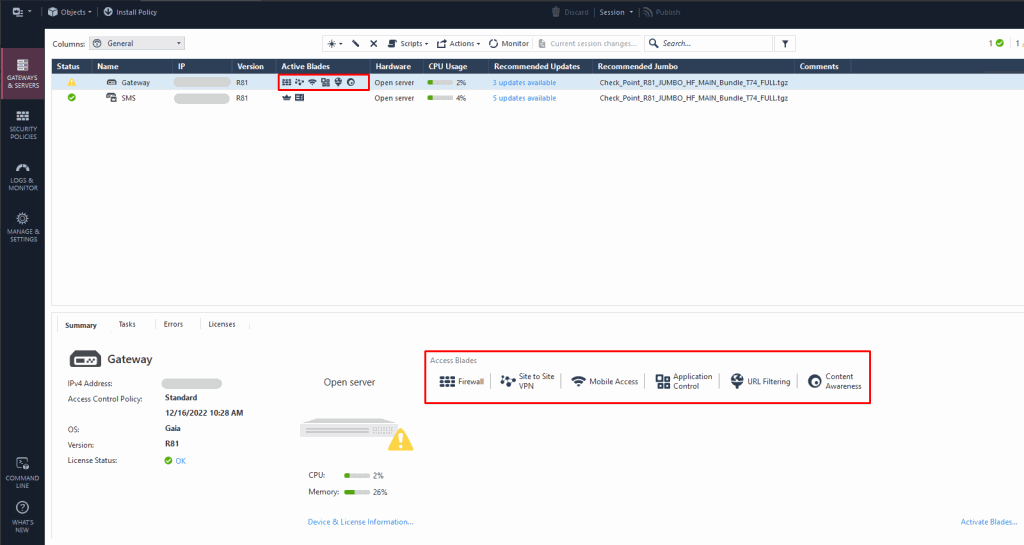Select the Gateway row name
Viewport: 1024px width, 545px height.
pyautogui.click(x=135, y=83)
